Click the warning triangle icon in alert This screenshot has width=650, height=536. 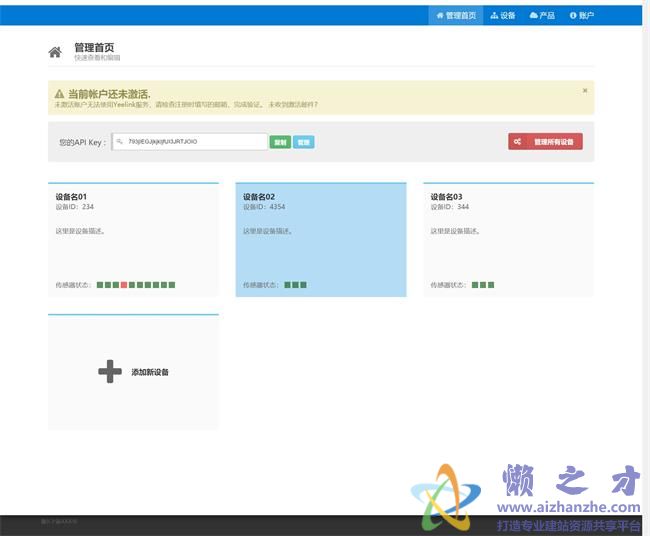coord(59,93)
